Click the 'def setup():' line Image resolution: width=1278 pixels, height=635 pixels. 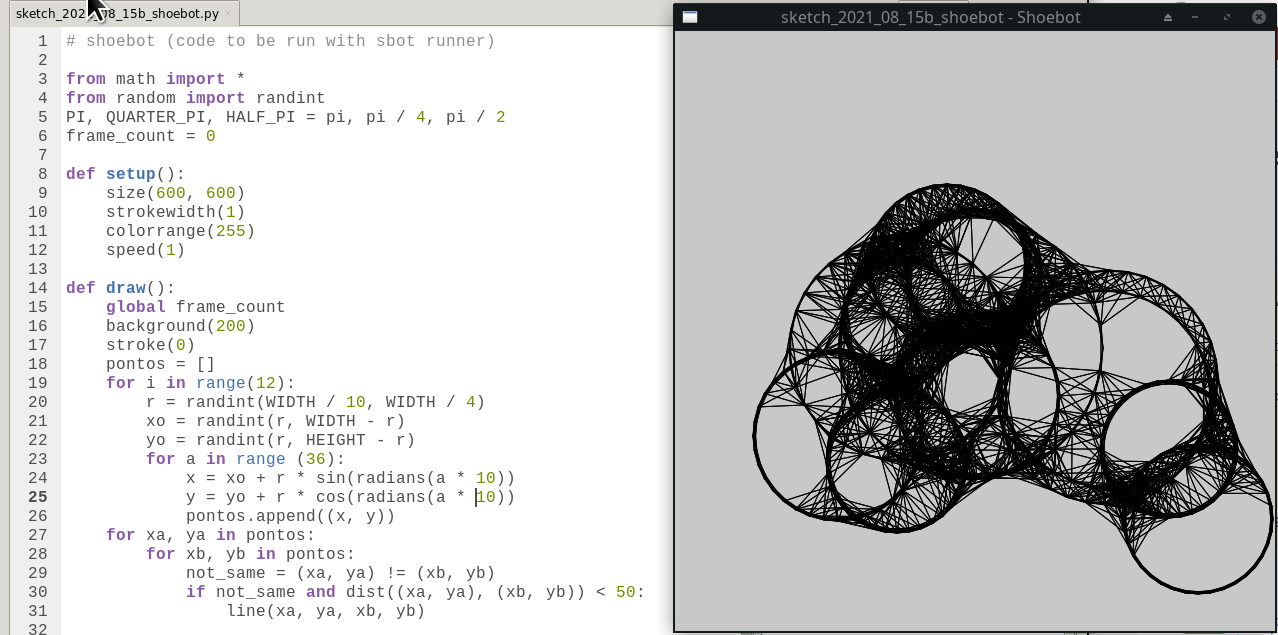point(125,174)
